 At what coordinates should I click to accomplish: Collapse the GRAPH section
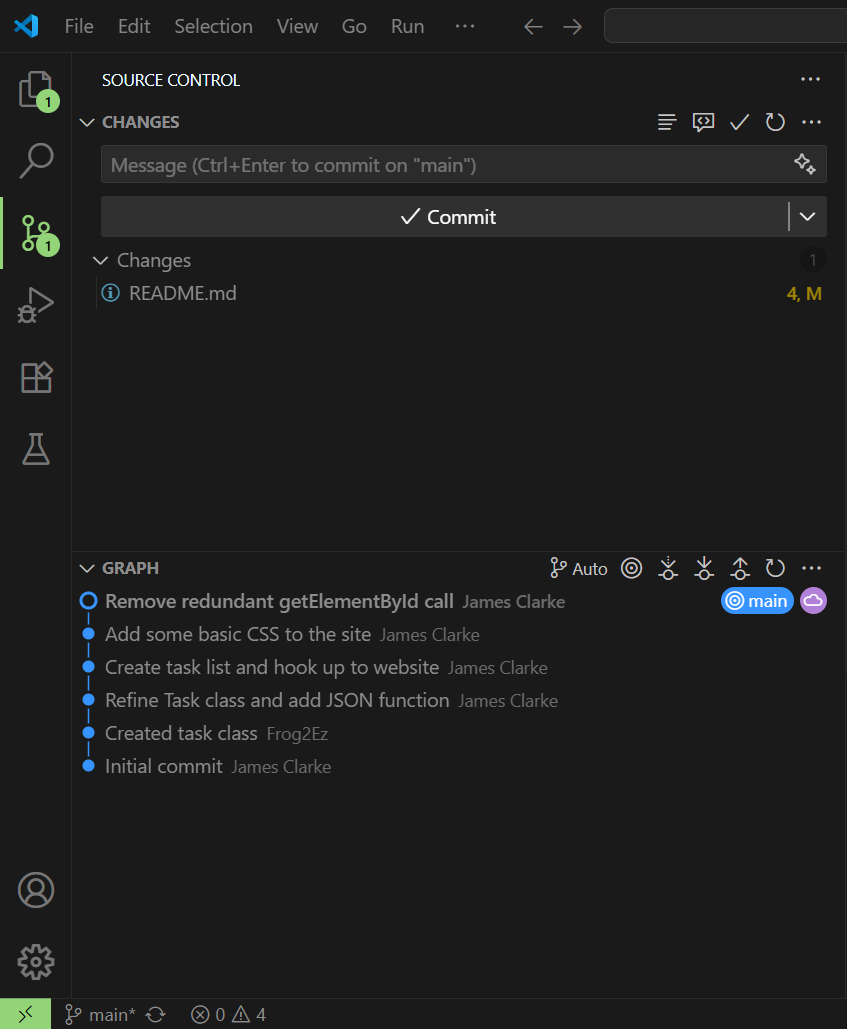point(87,568)
